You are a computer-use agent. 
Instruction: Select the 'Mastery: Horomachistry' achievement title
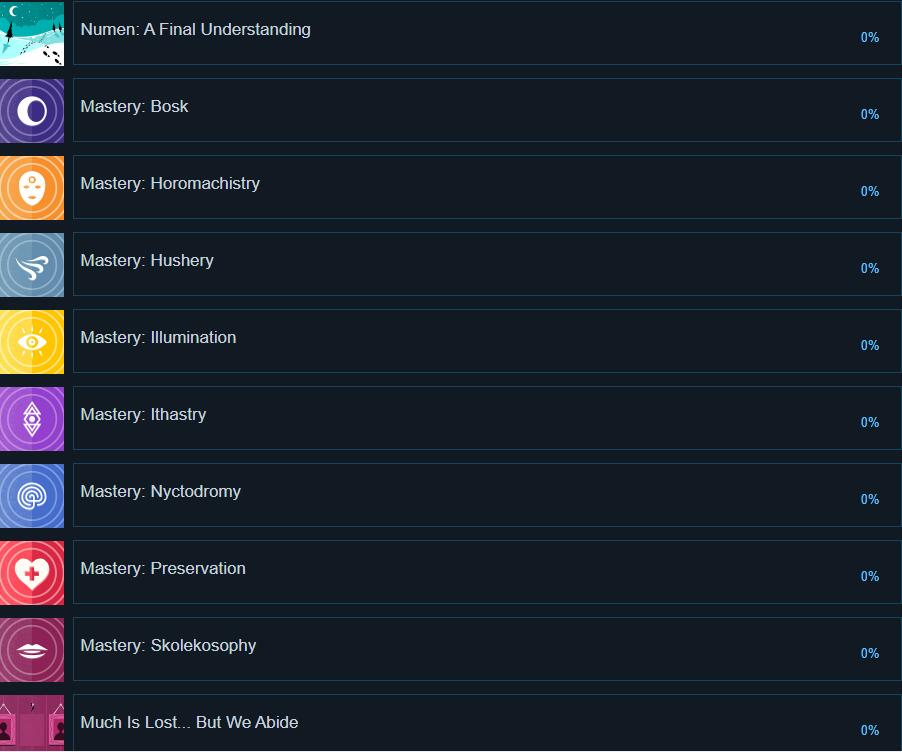(170, 184)
